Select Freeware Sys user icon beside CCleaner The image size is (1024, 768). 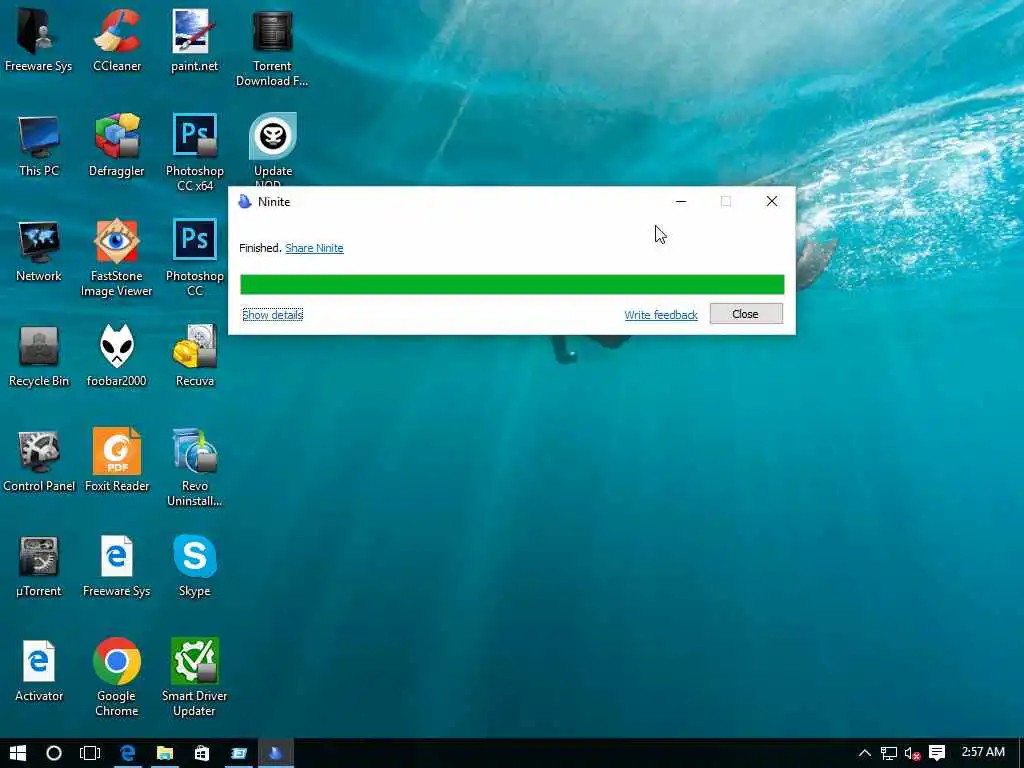pyautogui.click(x=39, y=40)
